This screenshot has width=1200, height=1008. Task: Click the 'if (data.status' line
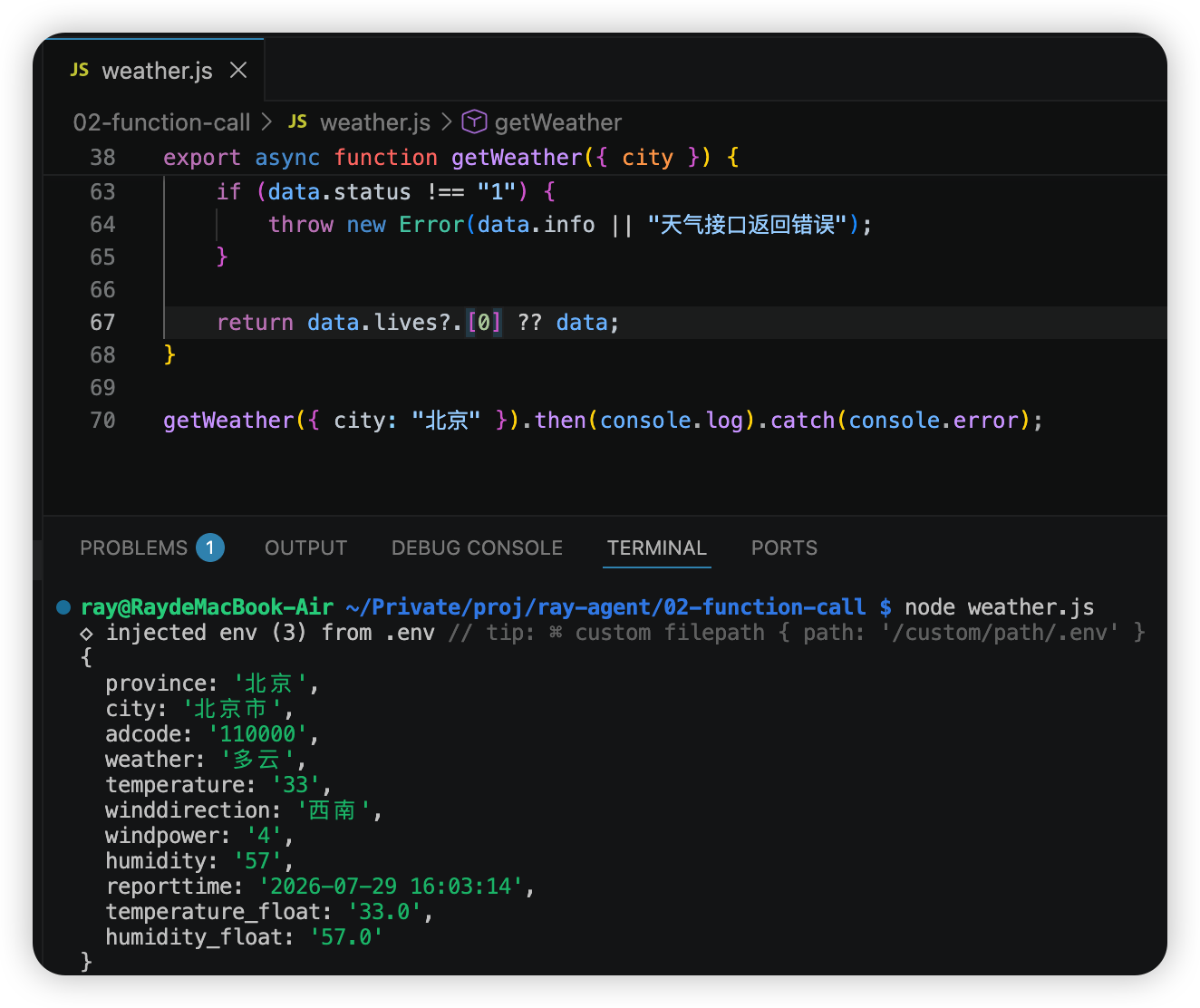[386, 191]
